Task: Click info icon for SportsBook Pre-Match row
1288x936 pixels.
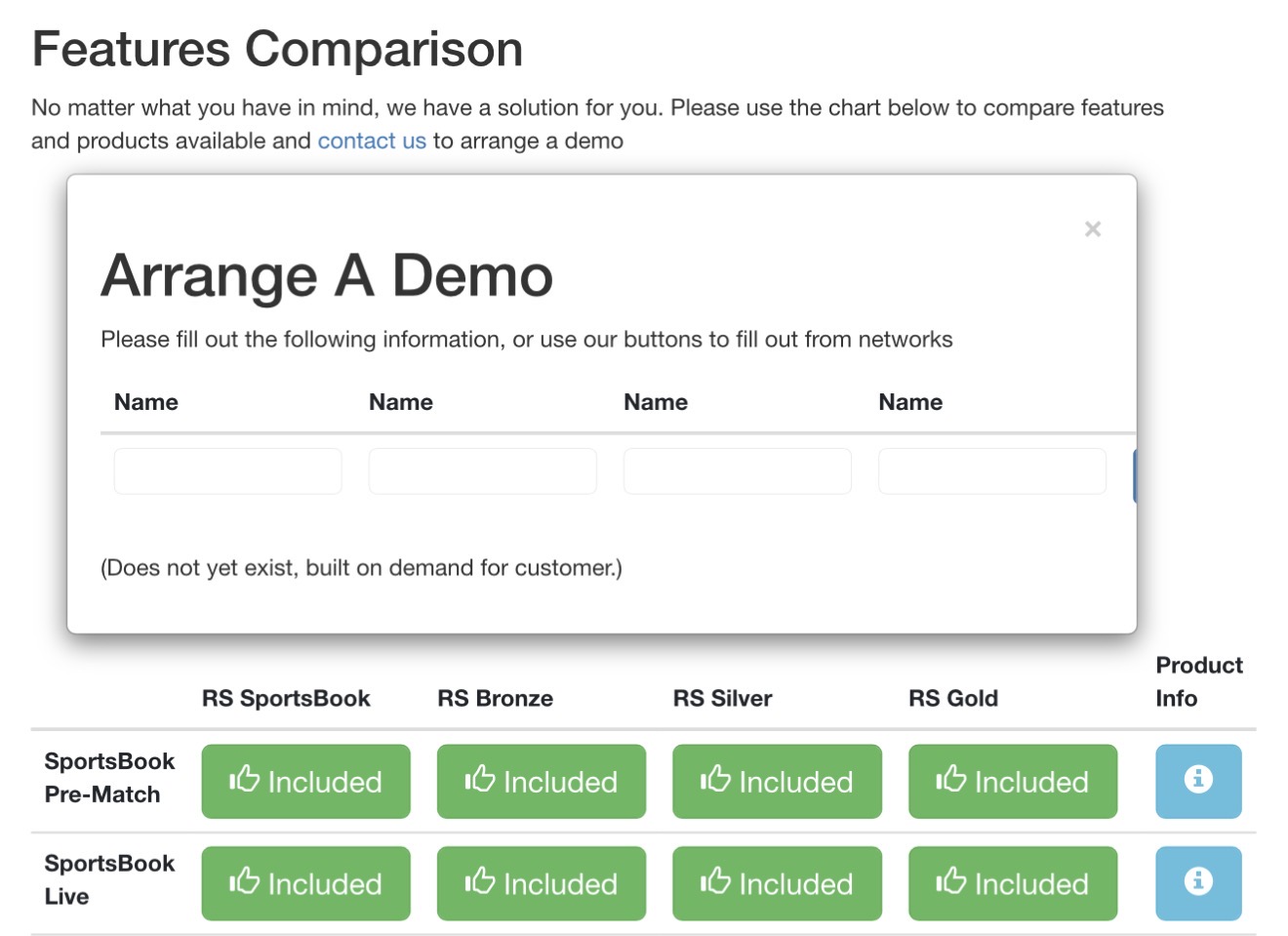Action: pos(1197,780)
